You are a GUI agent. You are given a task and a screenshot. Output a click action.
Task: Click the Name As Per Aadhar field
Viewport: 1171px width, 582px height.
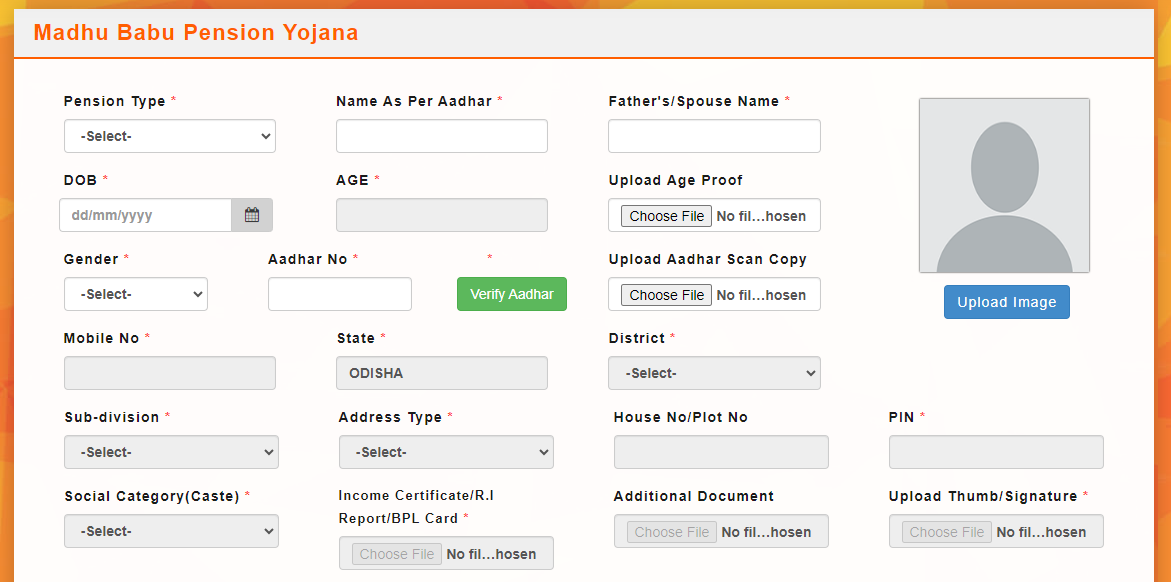click(x=441, y=136)
